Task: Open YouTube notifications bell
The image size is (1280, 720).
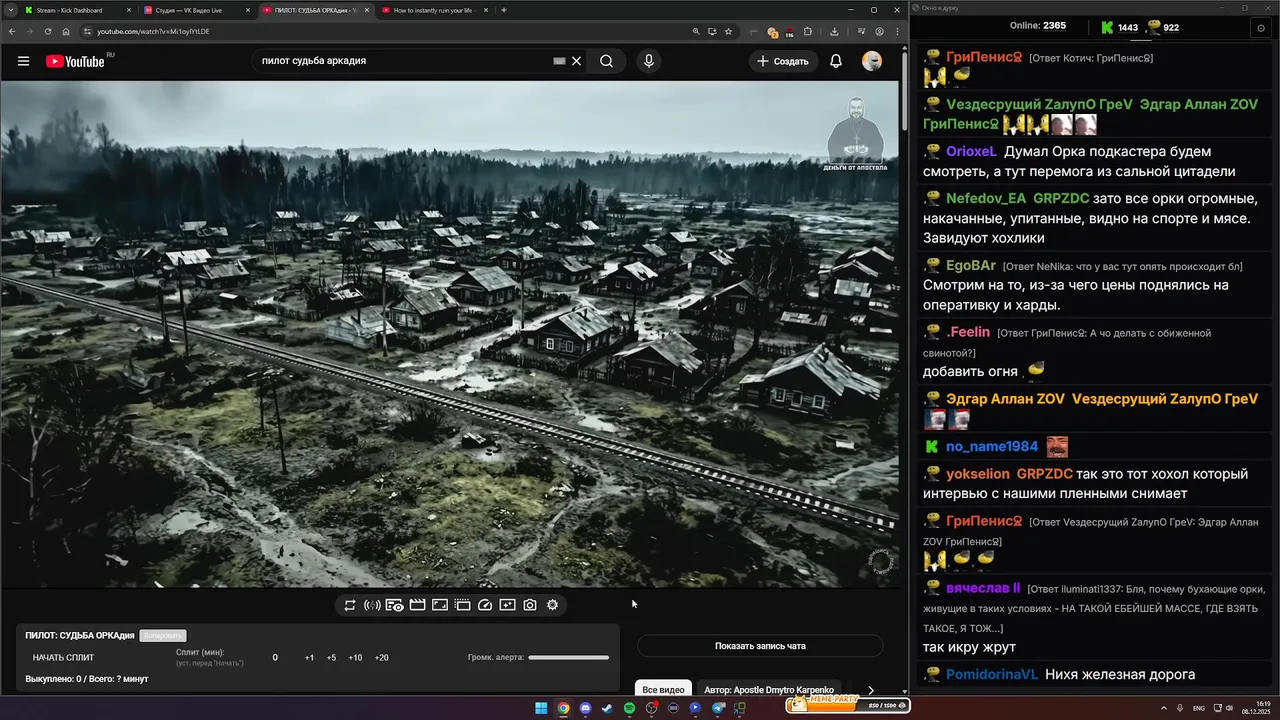Action: click(x=836, y=61)
